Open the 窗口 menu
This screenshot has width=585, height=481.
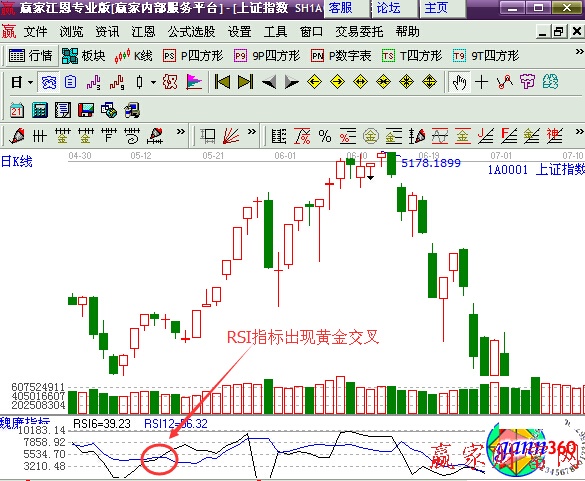[311, 32]
